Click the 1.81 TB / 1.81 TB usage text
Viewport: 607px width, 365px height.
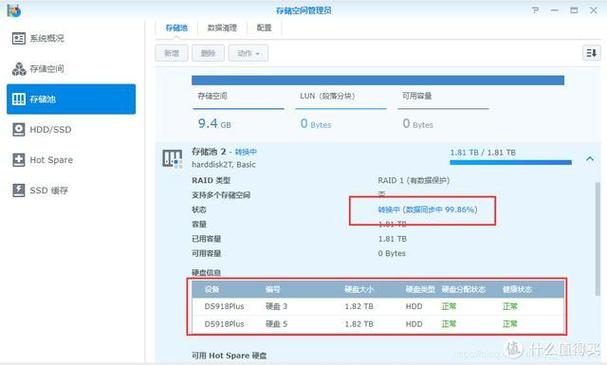pos(483,153)
